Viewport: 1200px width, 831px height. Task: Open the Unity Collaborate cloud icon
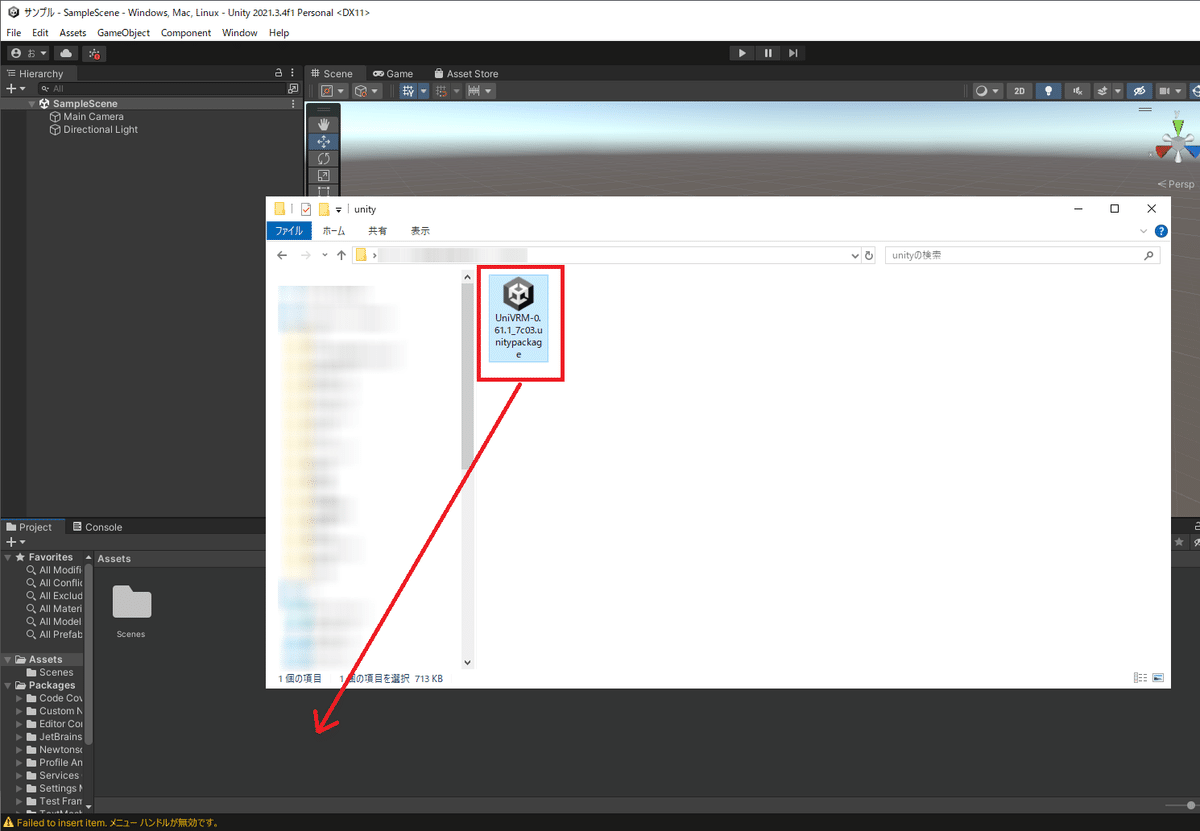pyautogui.click(x=65, y=53)
